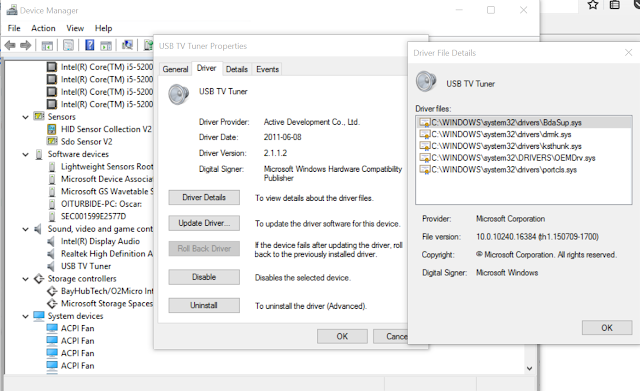The height and width of the screenshot is (391, 640).
Task: Select SEC001599E2577D device
Action: (93, 216)
